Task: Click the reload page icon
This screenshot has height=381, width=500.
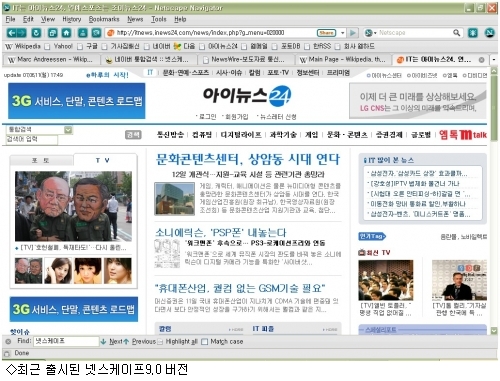Action: 36,33
